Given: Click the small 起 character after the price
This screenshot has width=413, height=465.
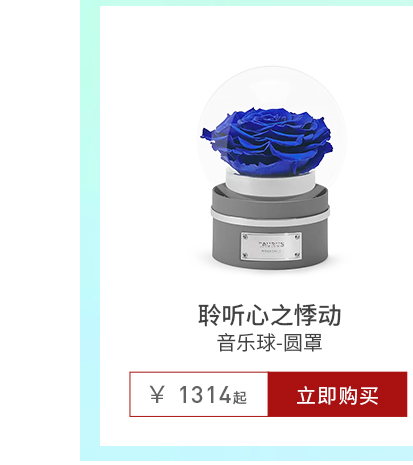Looking at the screenshot, I should click(x=240, y=397).
